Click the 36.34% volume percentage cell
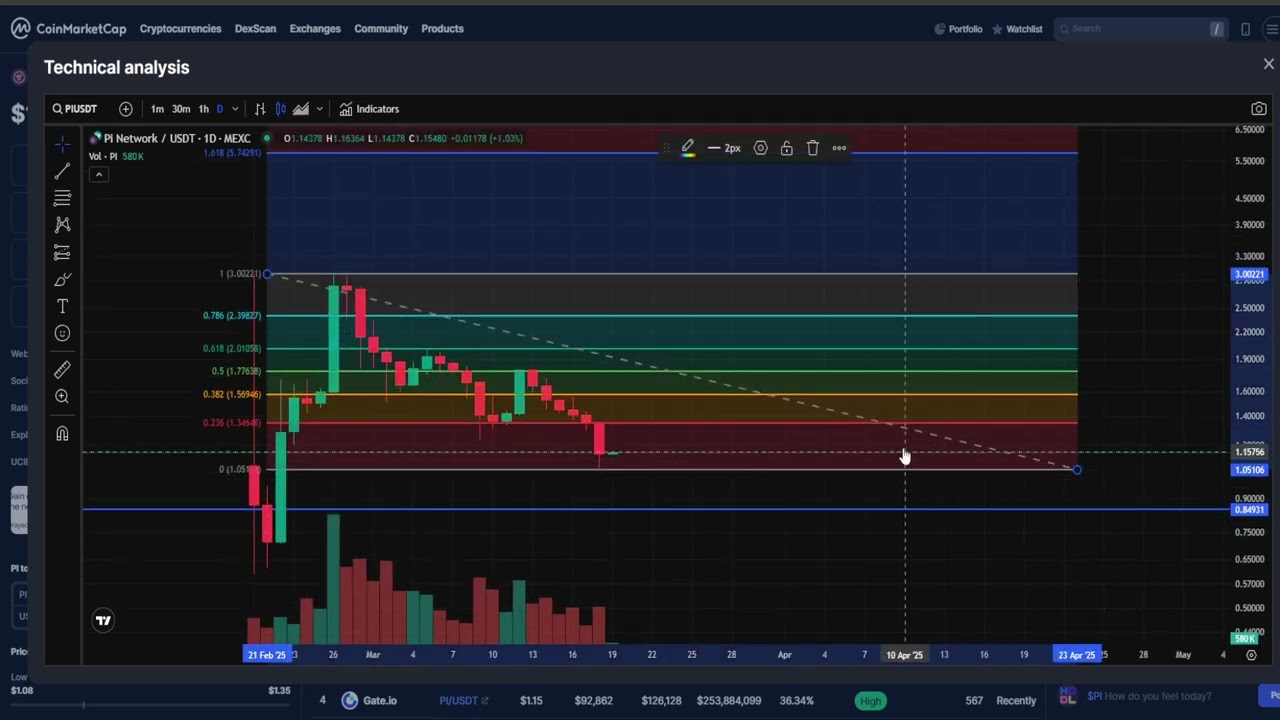The image size is (1280, 720). tap(796, 701)
